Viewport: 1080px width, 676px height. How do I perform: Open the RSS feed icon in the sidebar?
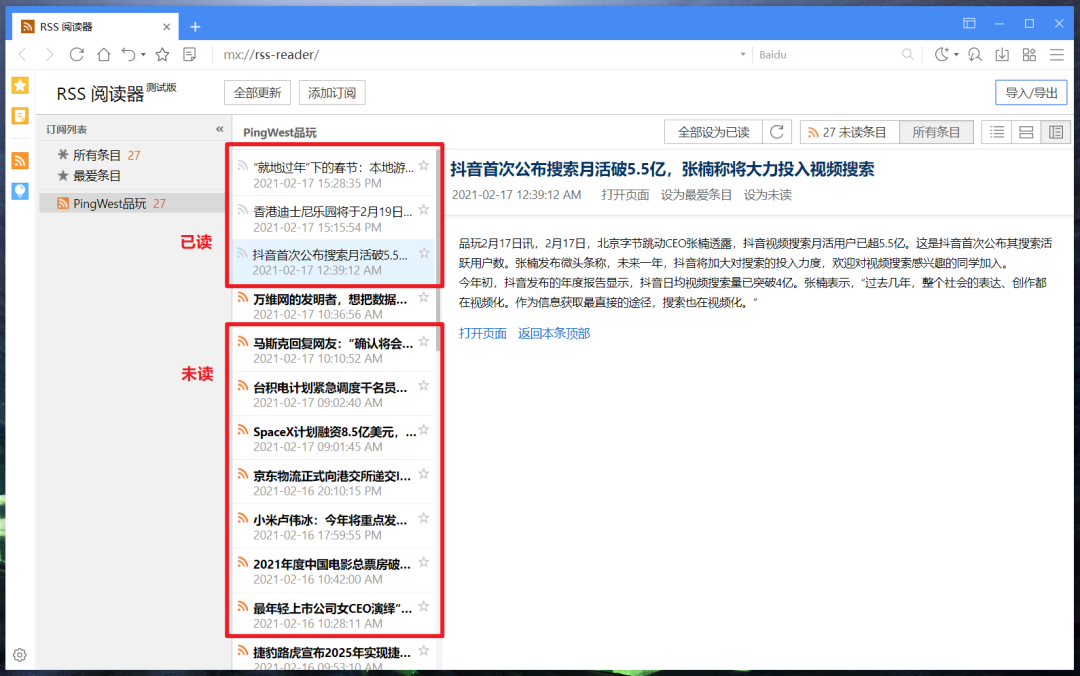[20, 161]
